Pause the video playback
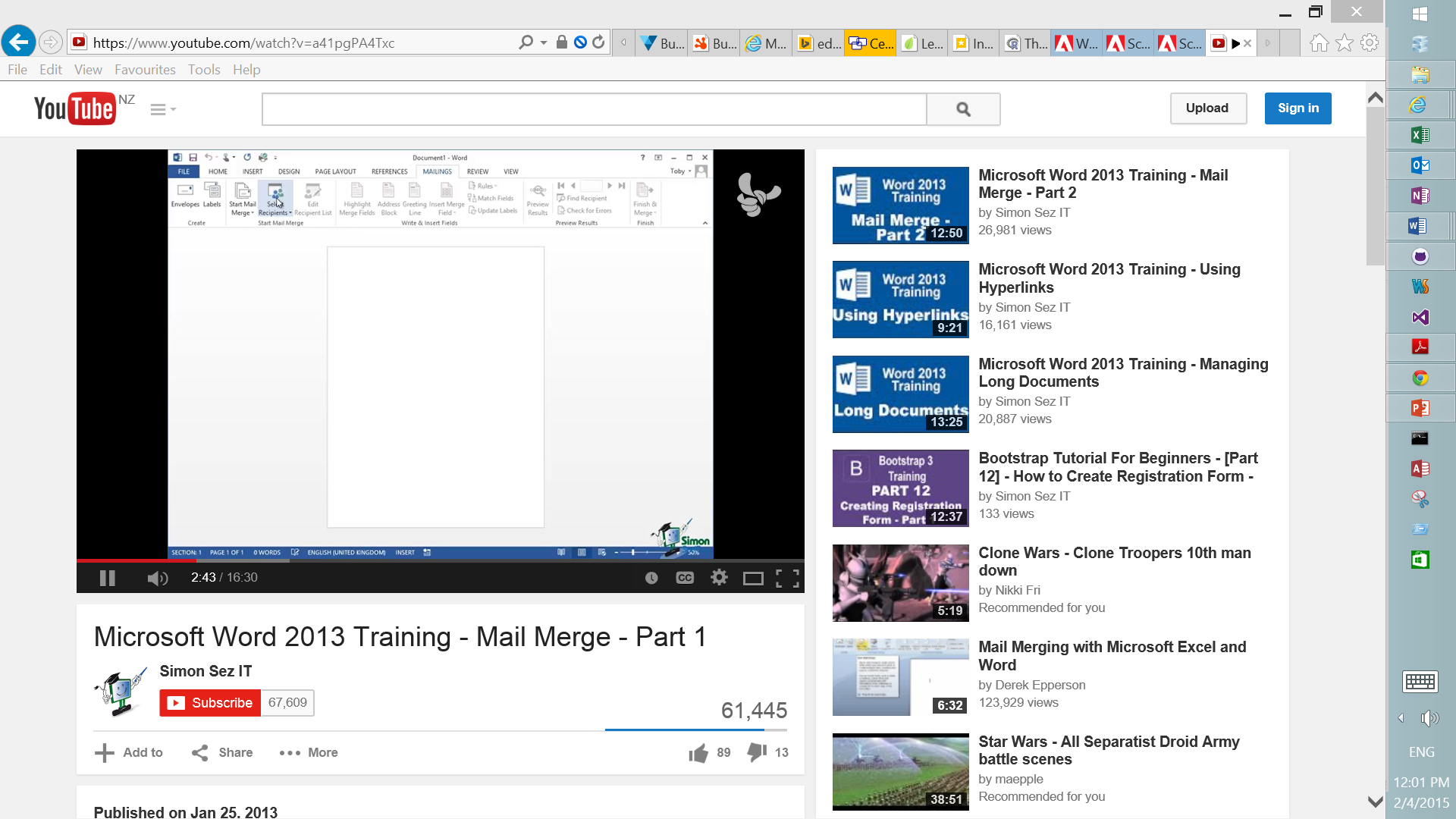This screenshot has width=1456, height=819. pos(108,578)
